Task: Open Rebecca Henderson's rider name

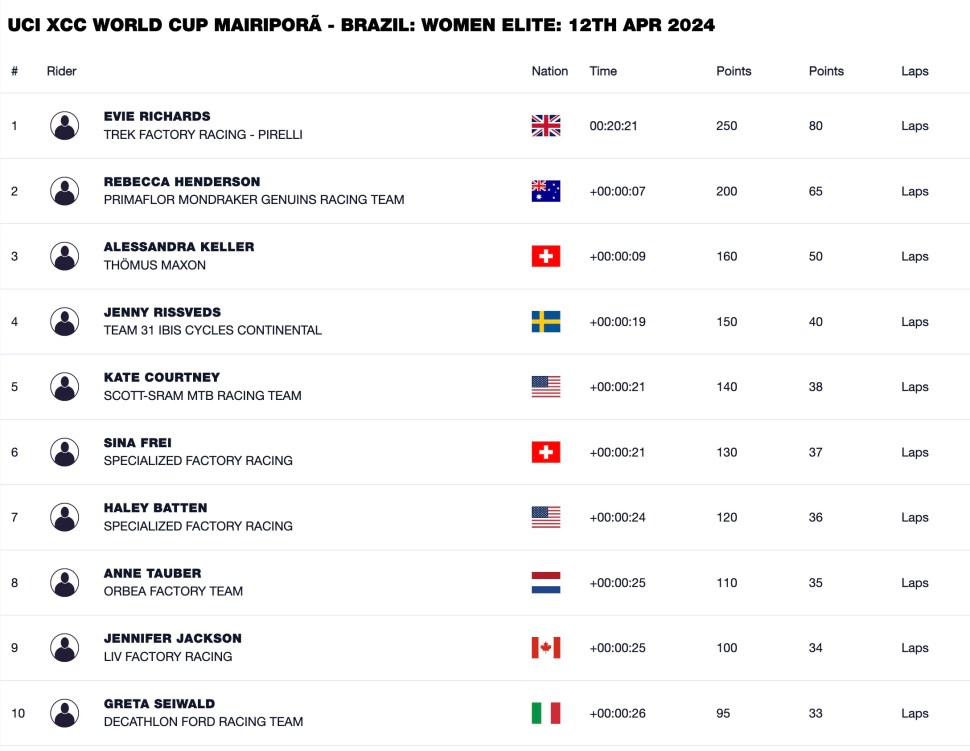Action: (182, 182)
